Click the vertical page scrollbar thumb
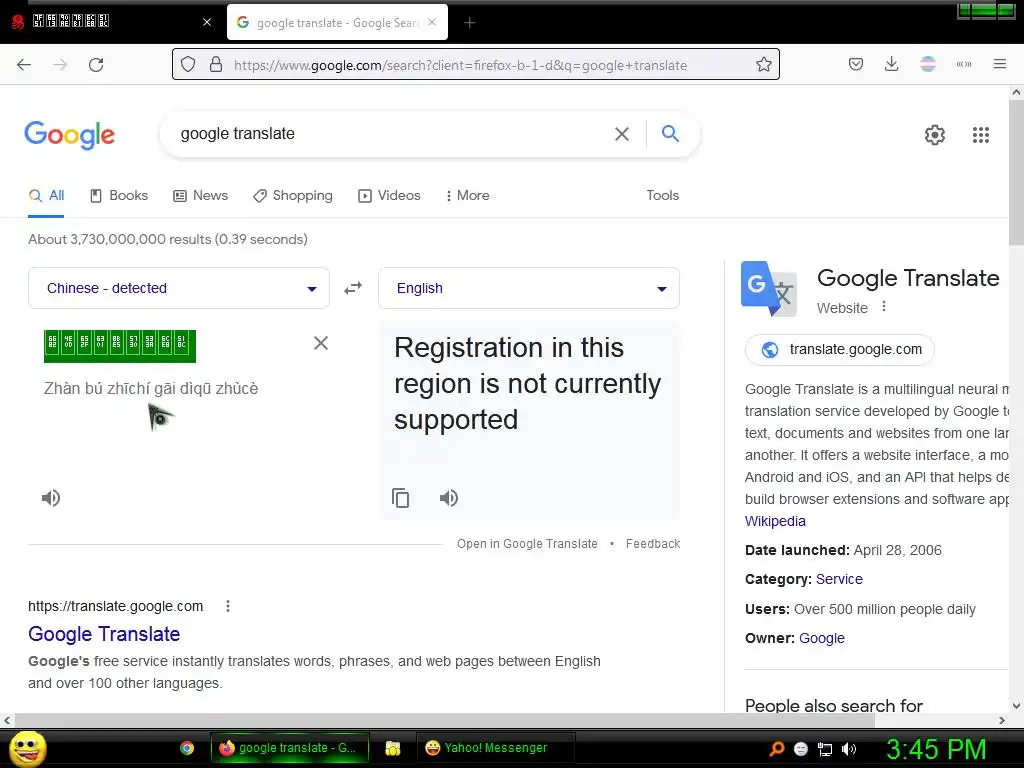 point(1016,173)
